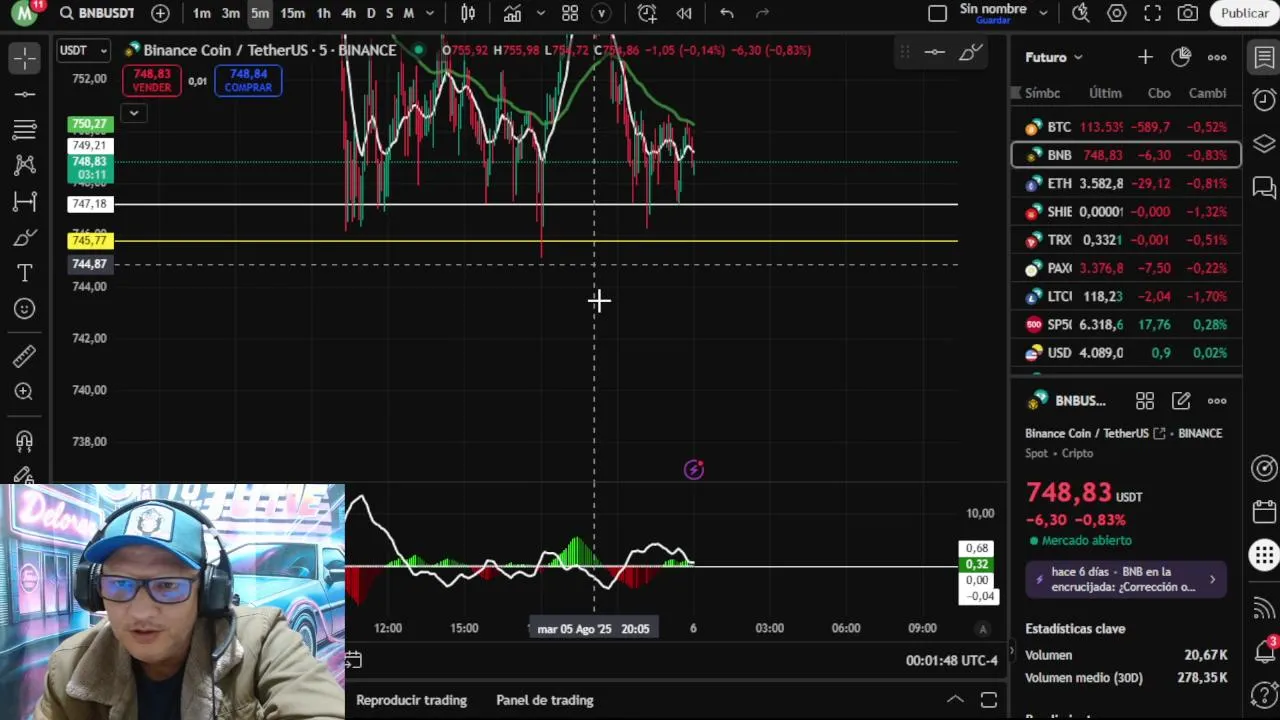Select chart layout square icon
Viewport: 1280px width, 720px height.
click(x=937, y=13)
